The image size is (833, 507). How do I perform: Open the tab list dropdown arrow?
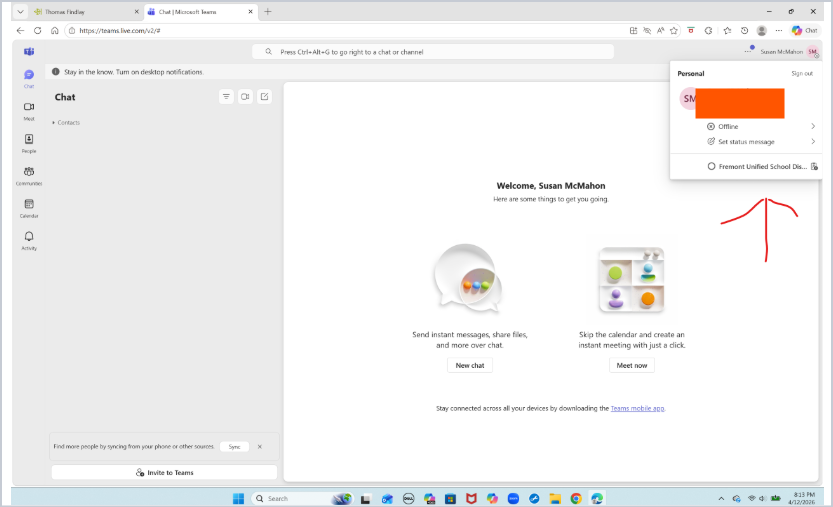pyautogui.click(x=20, y=11)
